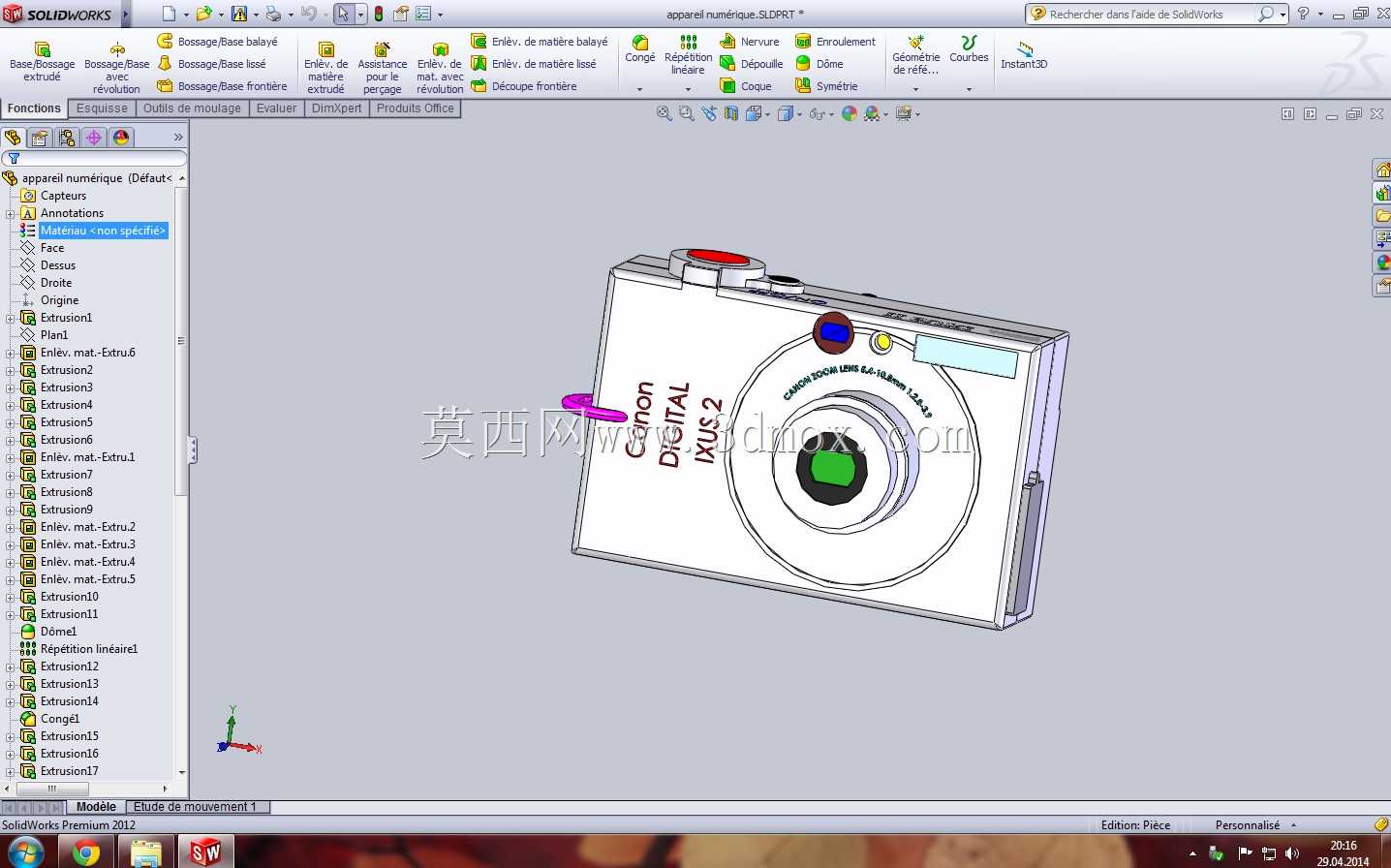The height and width of the screenshot is (868, 1391).
Task: Switch to Evaluer tab
Action: [276, 108]
